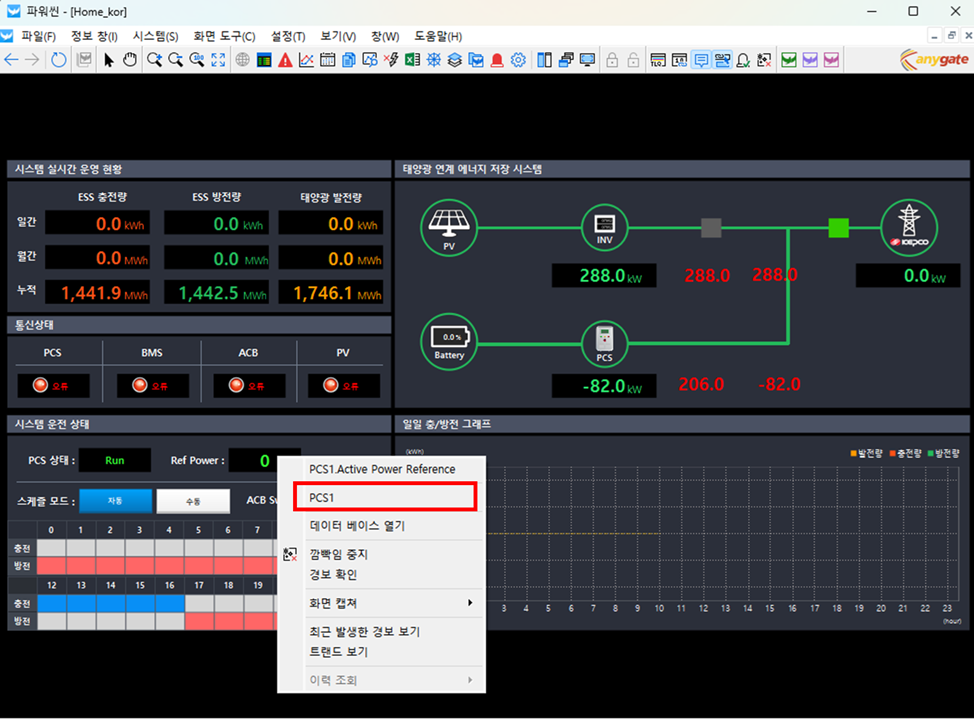Choose 트랜드 보기 from context menu
This screenshot has height=720, width=974.
coord(338,652)
